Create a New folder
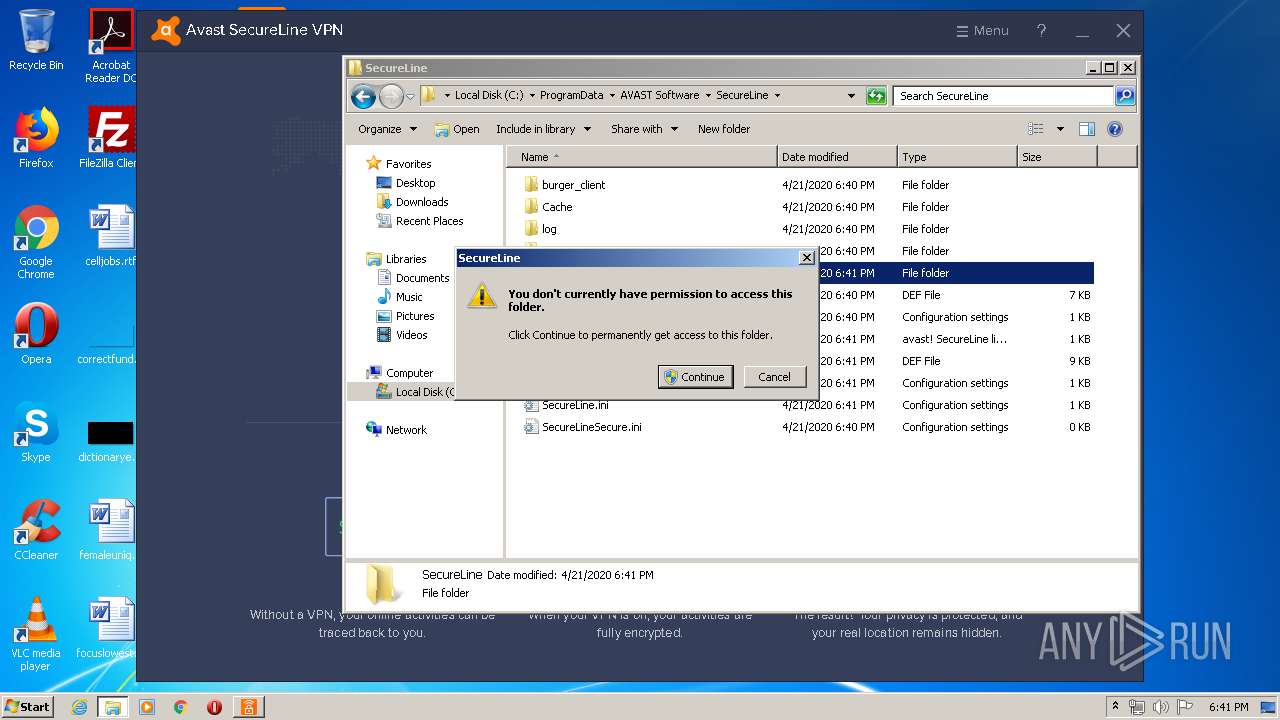The image size is (1280, 720). [x=724, y=129]
